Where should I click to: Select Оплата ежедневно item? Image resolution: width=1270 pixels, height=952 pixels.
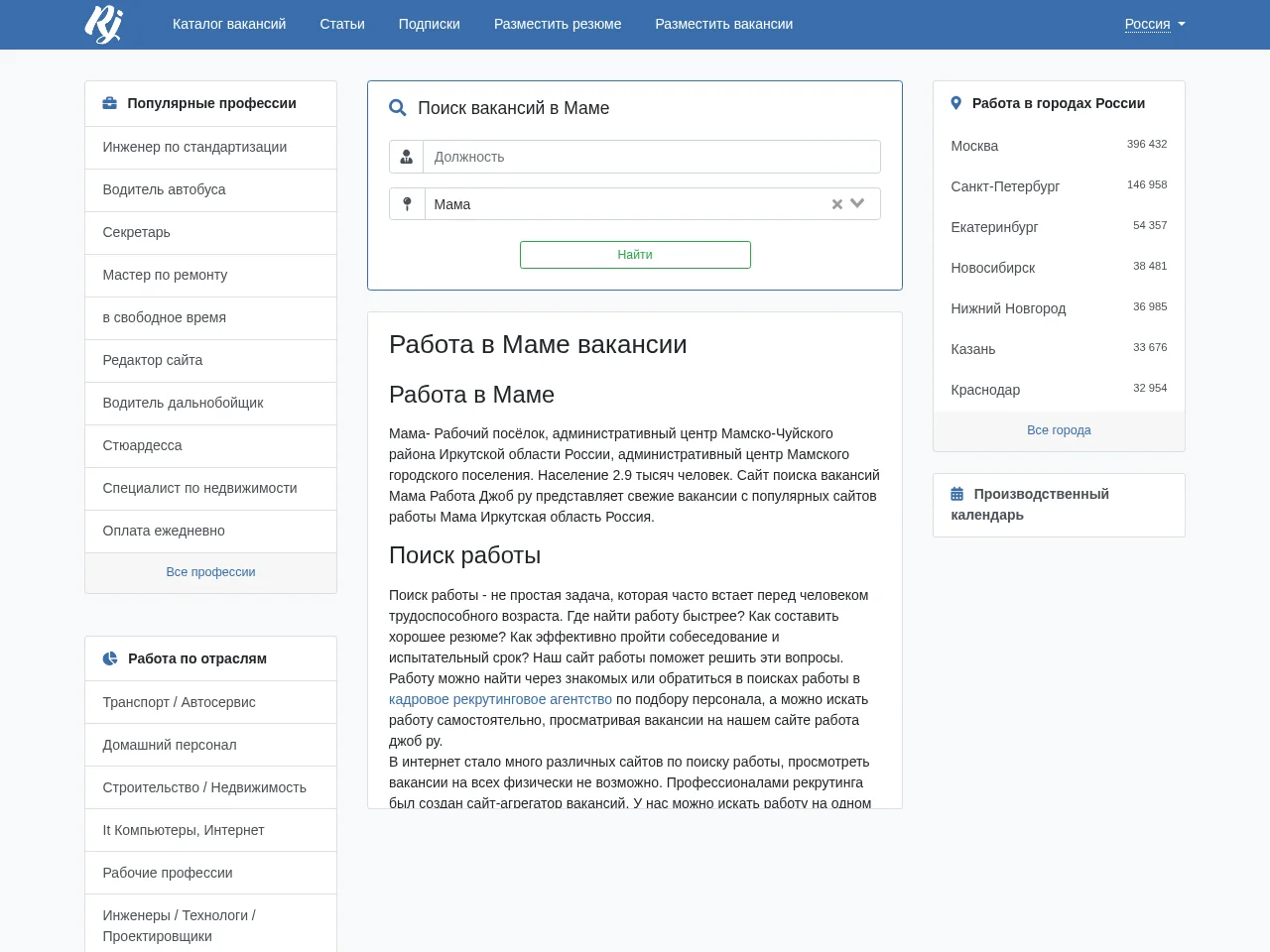tap(210, 531)
